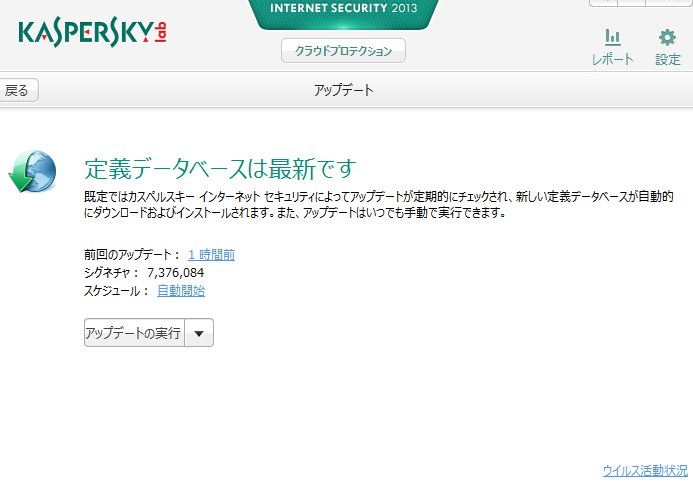The height and width of the screenshot is (487, 693).
Task: Go back with the 戻る button
Action: [x=18, y=91]
